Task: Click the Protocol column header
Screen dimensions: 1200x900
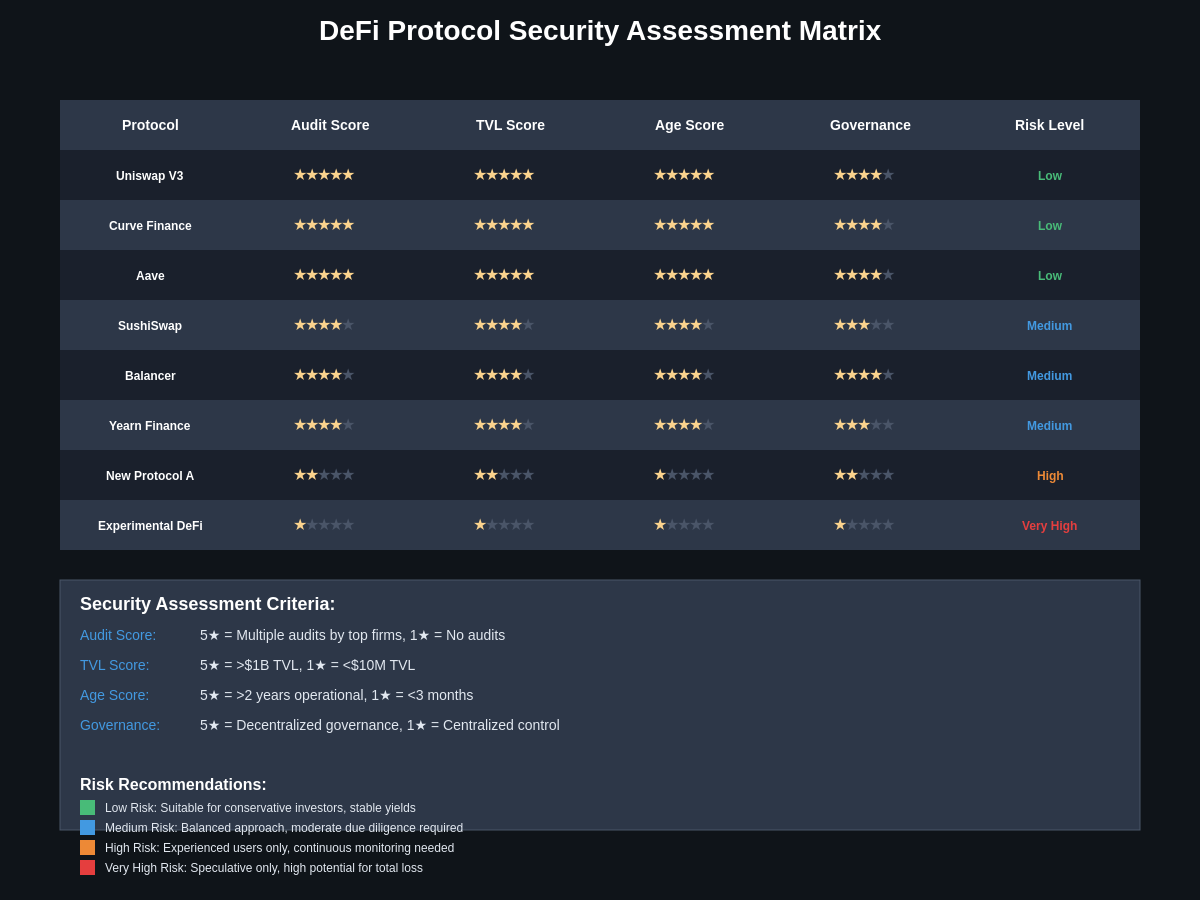Action: click(x=150, y=125)
